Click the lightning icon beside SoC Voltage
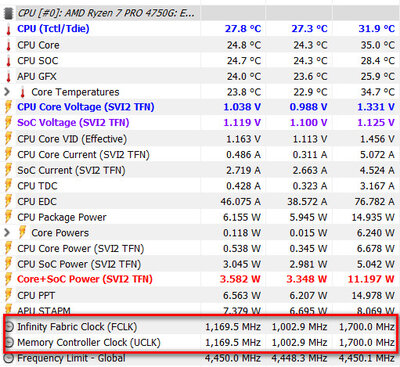 click(x=8, y=123)
